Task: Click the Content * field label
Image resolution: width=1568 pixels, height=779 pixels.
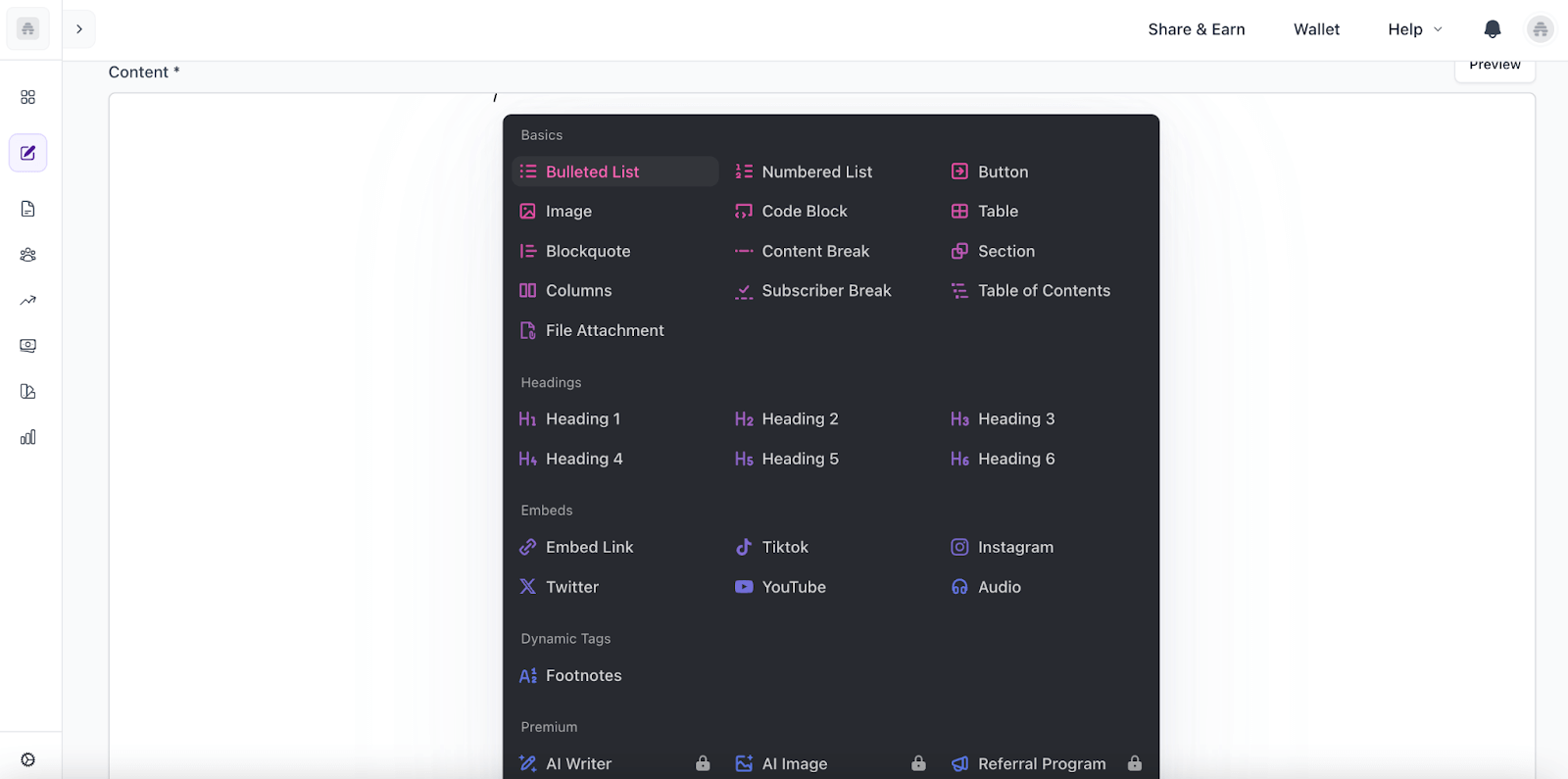Action: pyautogui.click(x=144, y=73)
